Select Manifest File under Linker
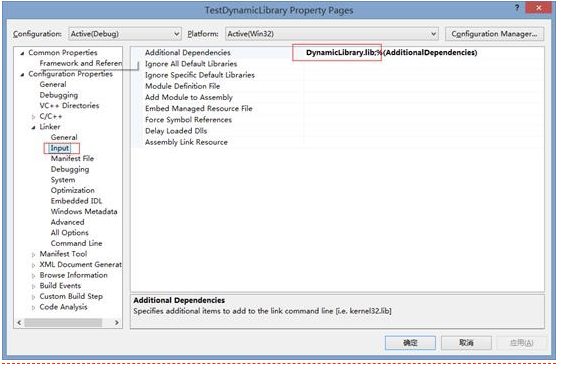 pyautogui.click(x=72, y=159)
